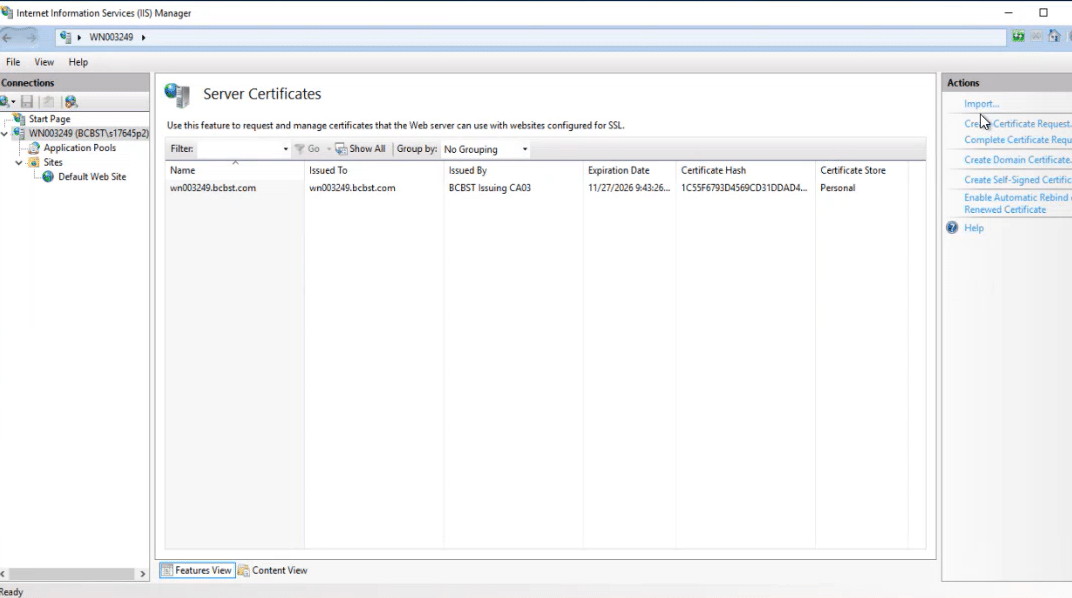Click the Default Web Site globe icon
1072x598 pixels.
coord(48,177)
